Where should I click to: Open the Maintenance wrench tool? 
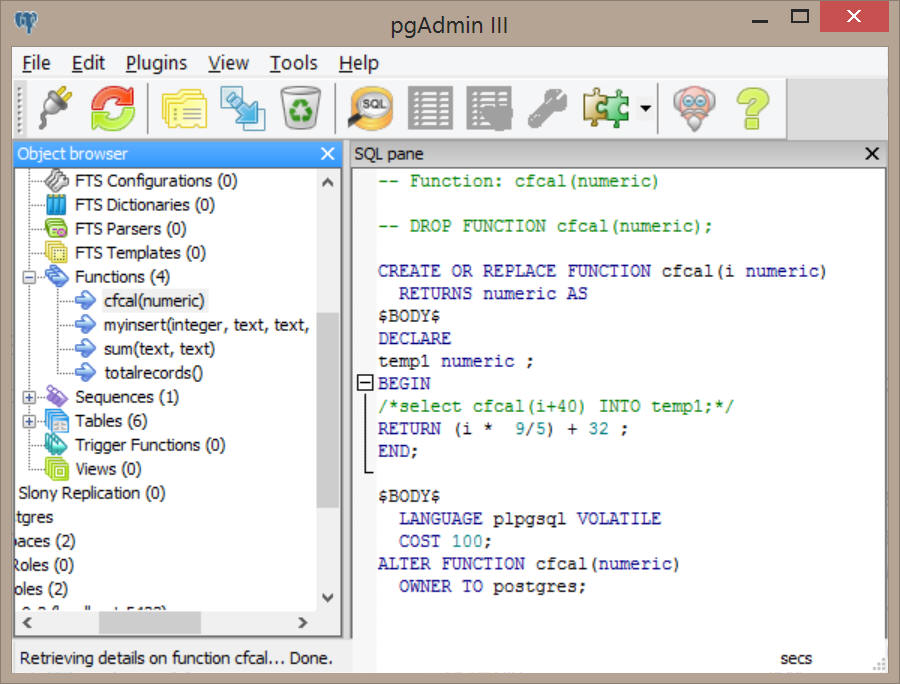(x=547, y=108)
